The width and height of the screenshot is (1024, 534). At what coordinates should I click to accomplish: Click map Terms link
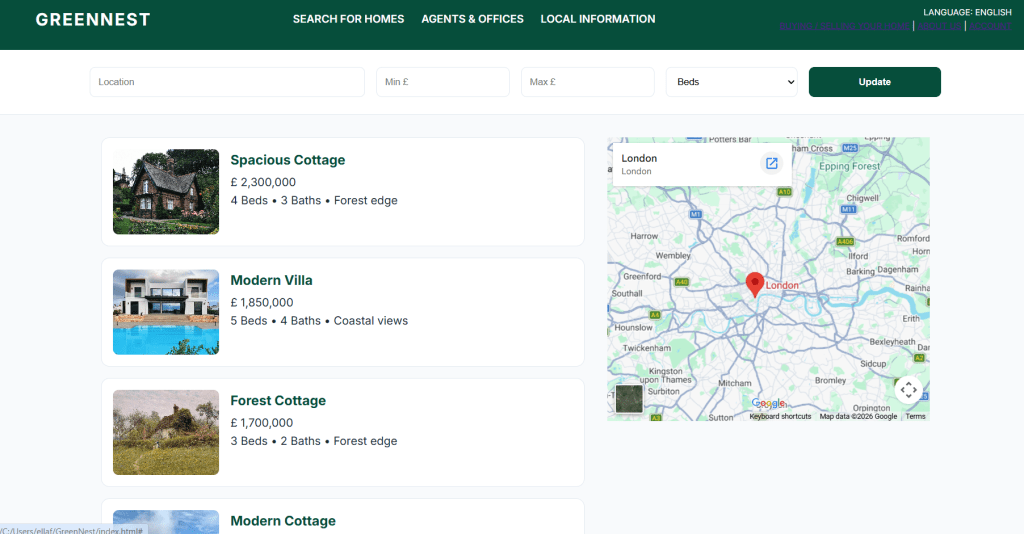click(915, 416)
